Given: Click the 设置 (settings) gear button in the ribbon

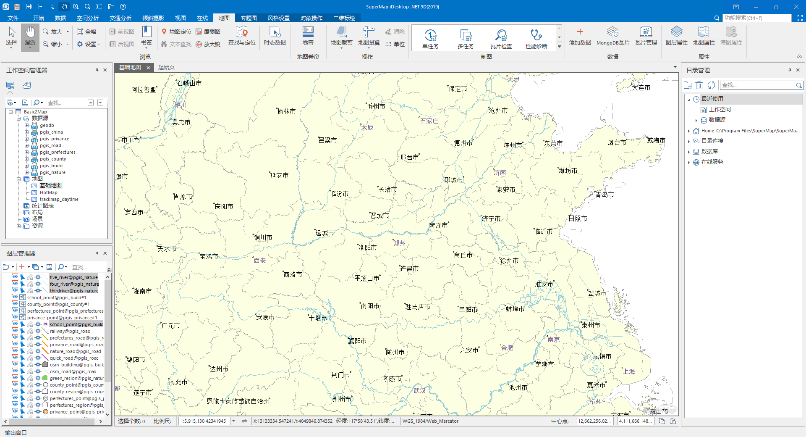Looking at the screenshot, I should coord(87,44).
